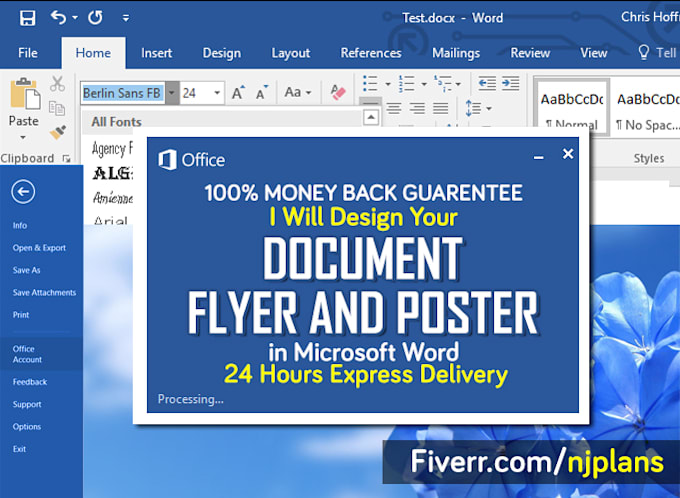Screen dimensions: 680x498
Task: Select the Normal style thumbnail
Action: 572,107
